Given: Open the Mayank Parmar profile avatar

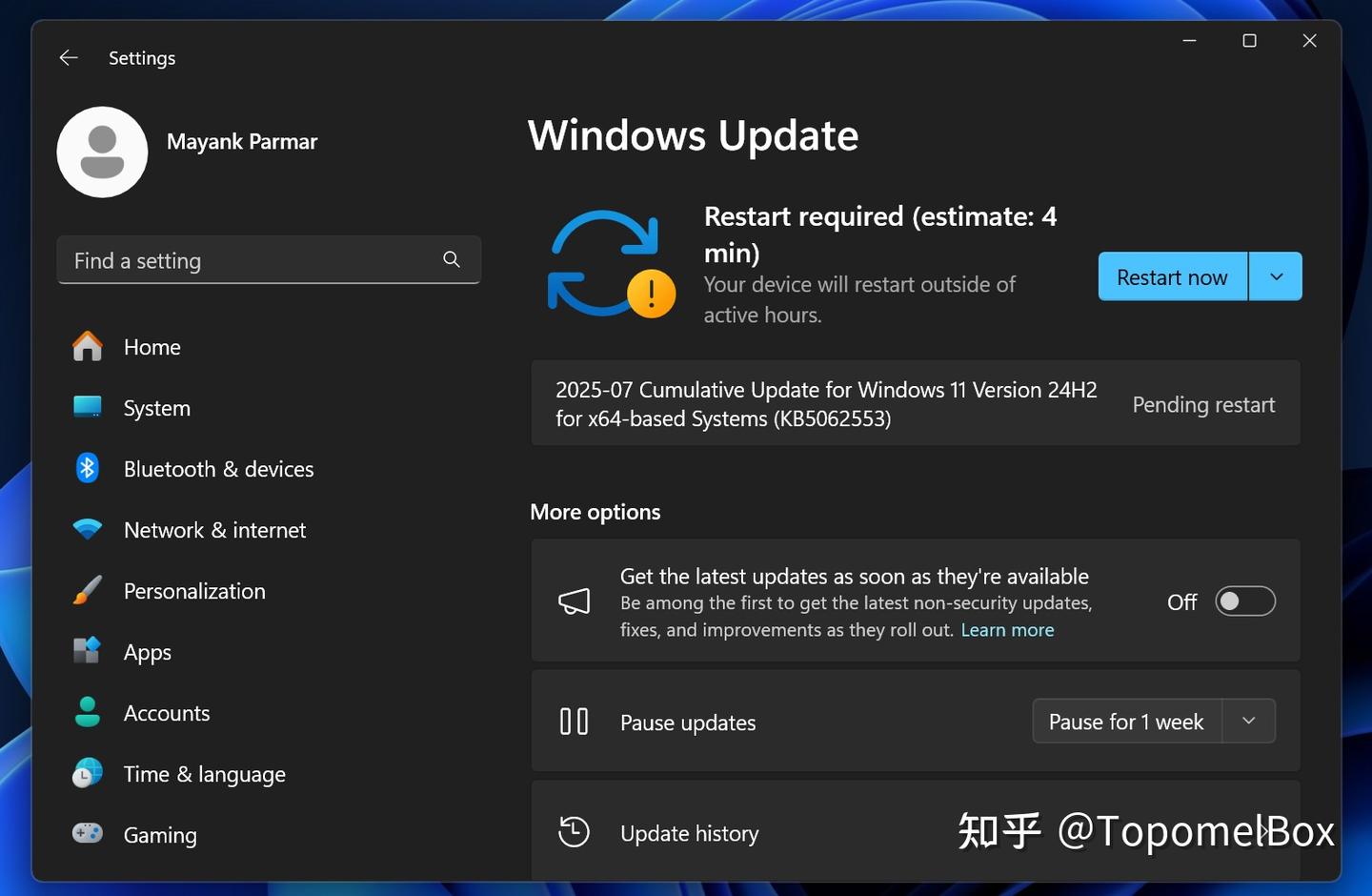Looking at the screenshot, I should click(102, 153).
